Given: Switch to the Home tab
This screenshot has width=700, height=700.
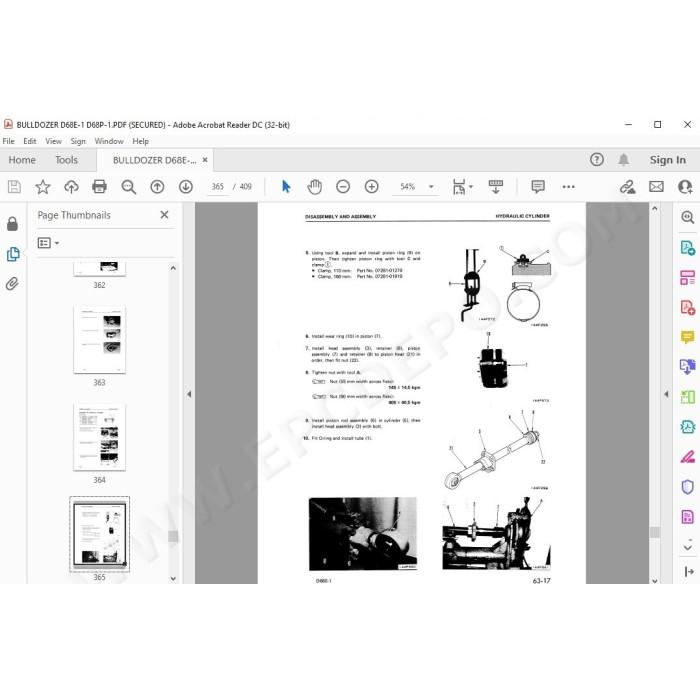Looking at the screenshot, I should point(22,160).
